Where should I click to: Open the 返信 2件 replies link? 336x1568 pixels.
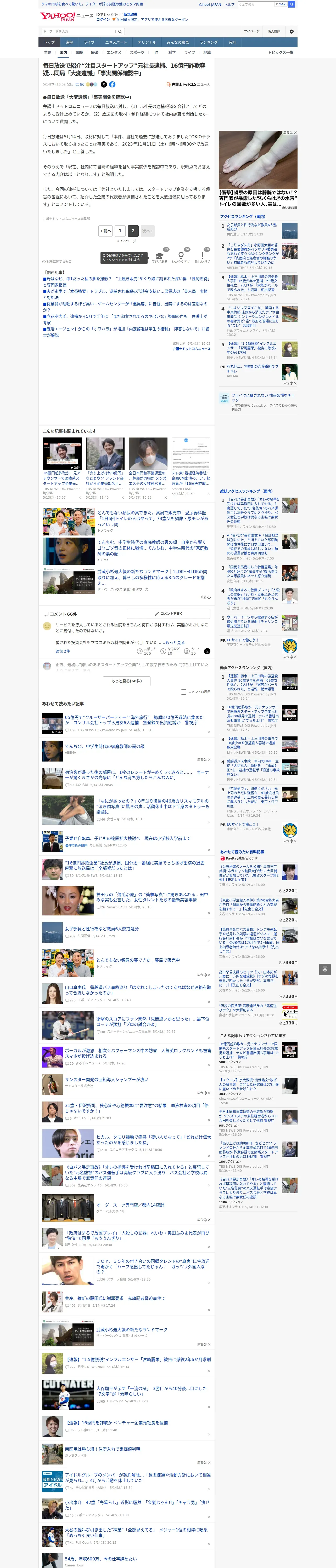click(x=63, y=651)
